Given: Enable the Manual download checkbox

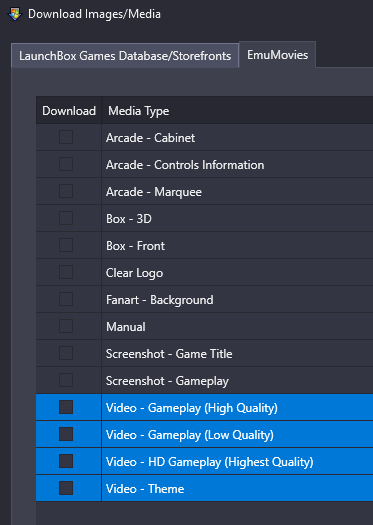Looking at the screenshot, I should click(x=66, y=326).
